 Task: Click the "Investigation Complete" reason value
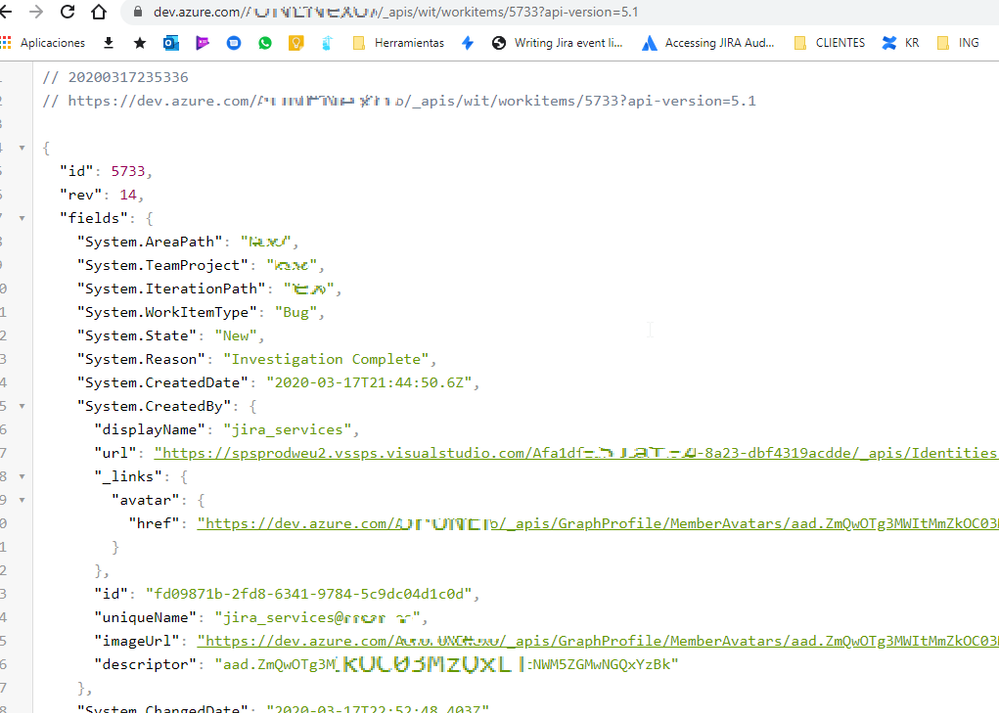click(x=326, y=359)
